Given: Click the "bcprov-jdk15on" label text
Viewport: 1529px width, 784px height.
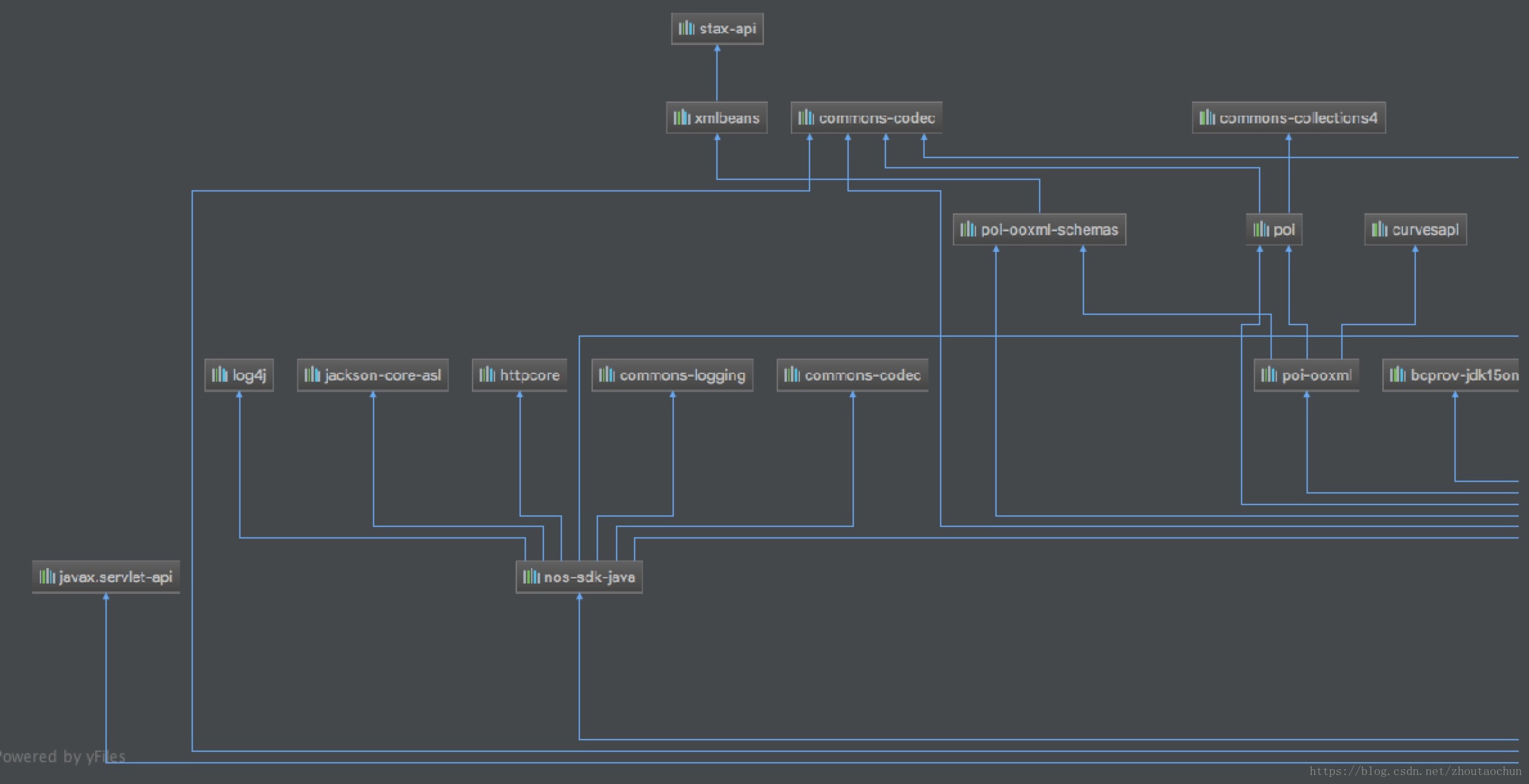Looking at the screenshot, I should click(x=1465, y=375).
